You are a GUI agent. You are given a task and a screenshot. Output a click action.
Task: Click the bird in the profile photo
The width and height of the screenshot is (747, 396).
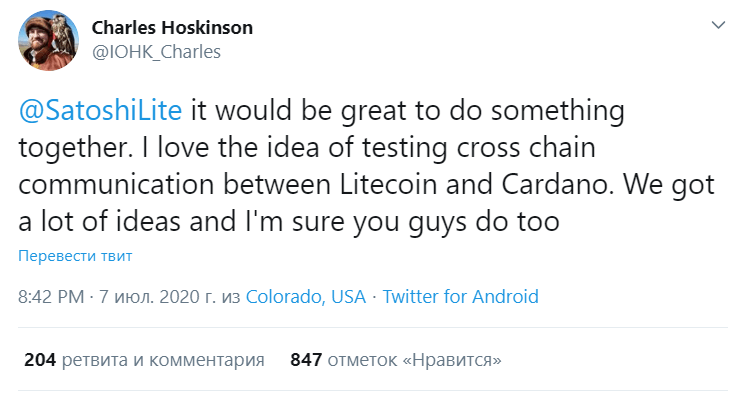(60, 32)
